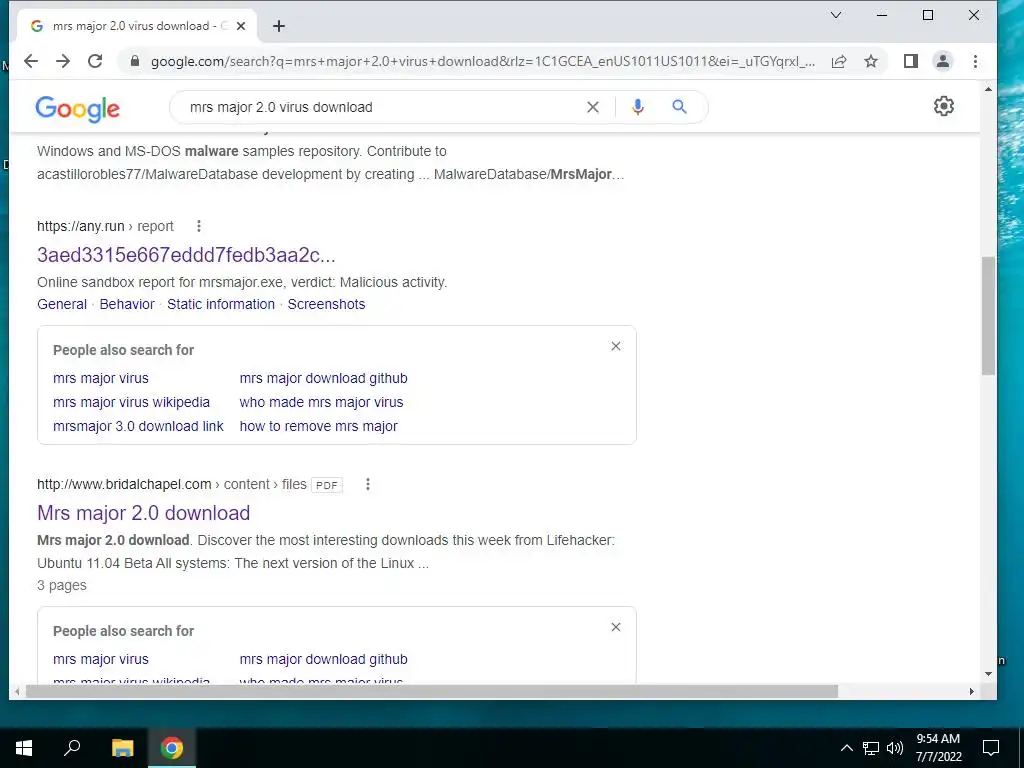Screen dimensions: 1024x768
Task: Reload the current page
Action: pos(95,61)
